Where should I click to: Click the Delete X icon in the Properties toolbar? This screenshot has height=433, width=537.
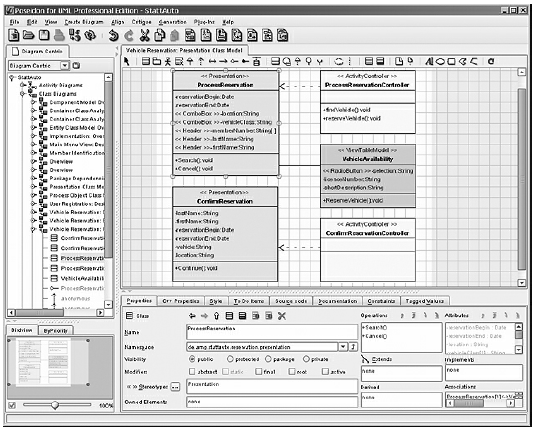pos(282,316)
